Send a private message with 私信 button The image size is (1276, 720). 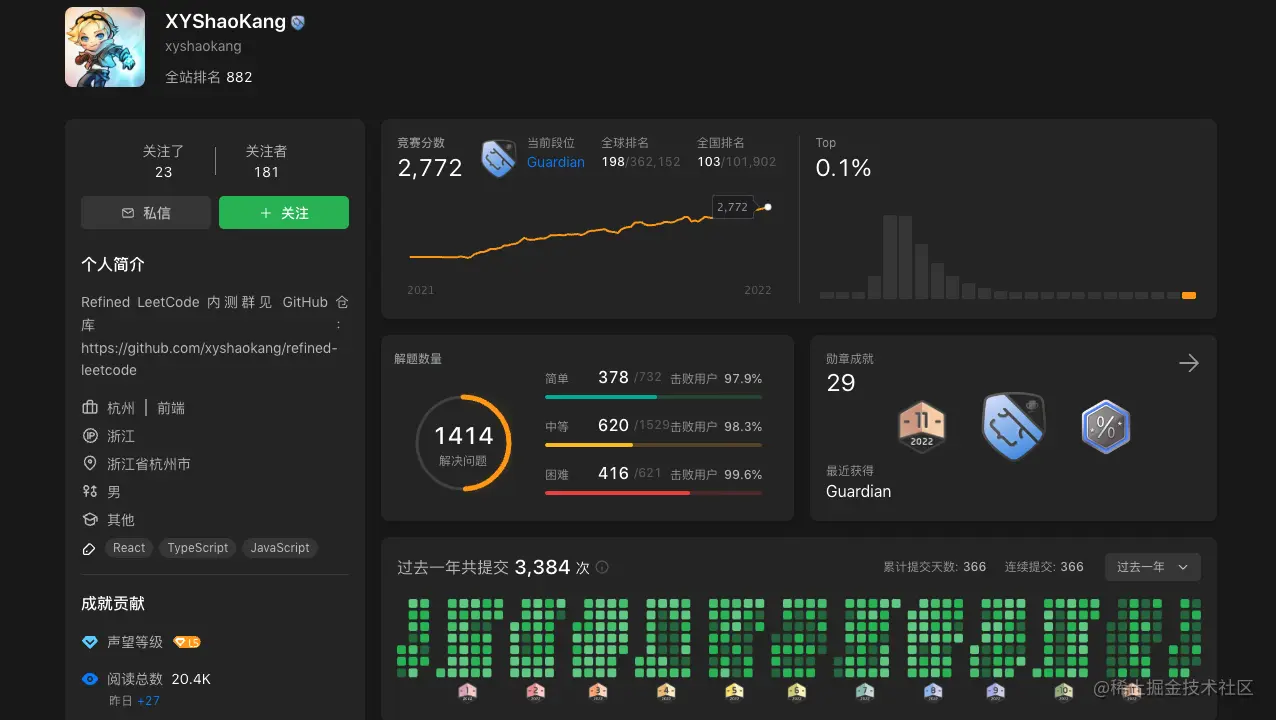pos(146,213)
